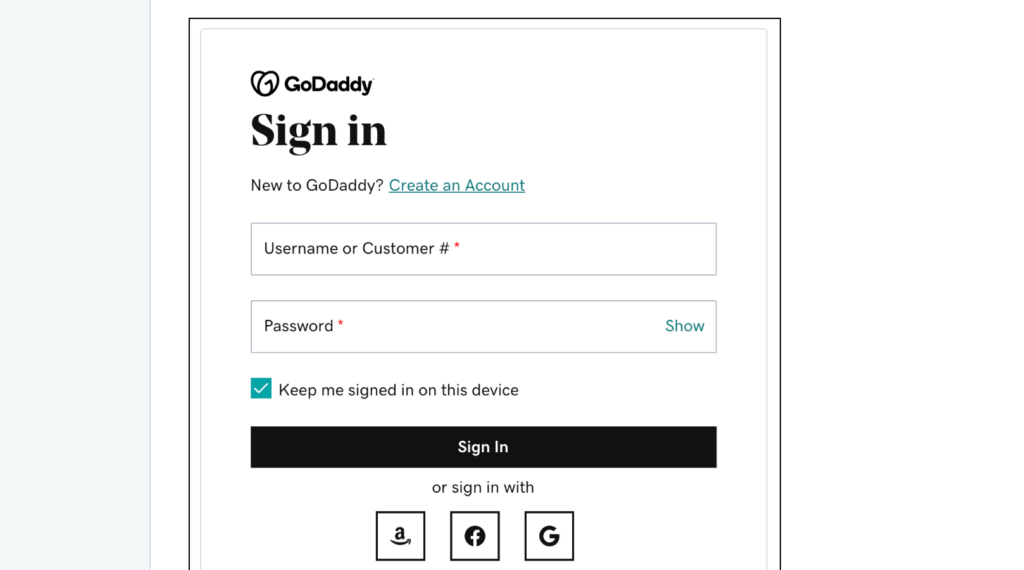The width and height of the screenshot is (1024, 570).
Task: Click the GoDaddy heart logo icon
Action: (x=264, y=84)
